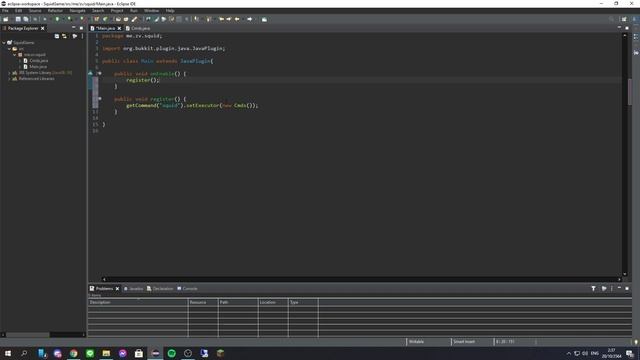Open the Outline icon in right trim
Screen dimensions: 640x360
point(636,37)
